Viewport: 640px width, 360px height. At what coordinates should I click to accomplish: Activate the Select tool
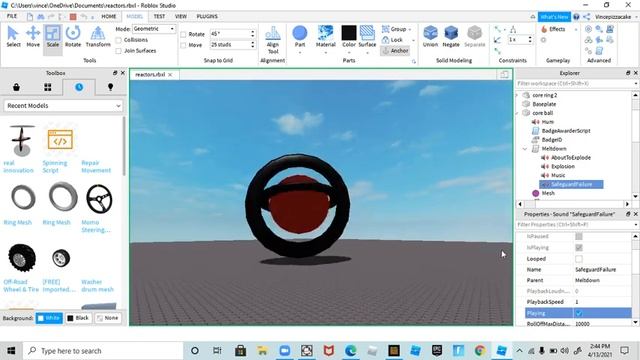point(13,36)
